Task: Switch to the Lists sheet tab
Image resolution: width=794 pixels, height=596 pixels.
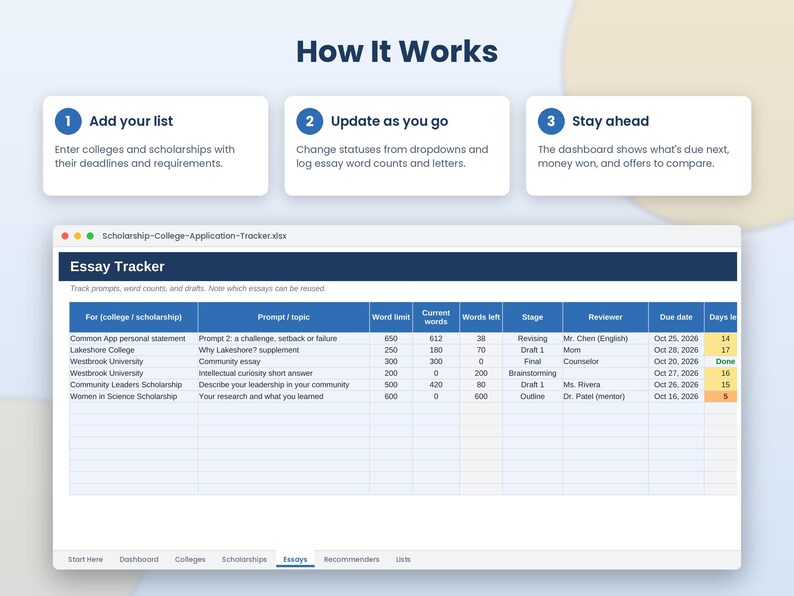Action: 403,559
